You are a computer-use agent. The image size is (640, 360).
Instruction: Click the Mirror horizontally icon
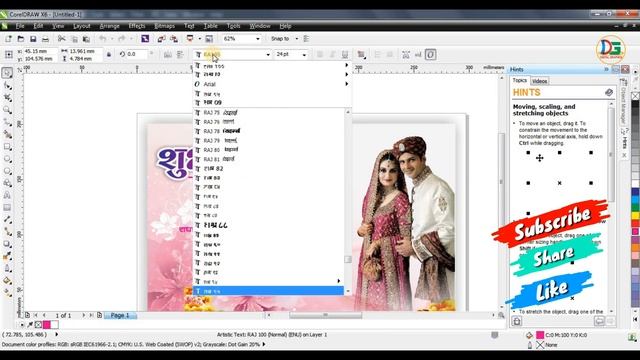coord(168,54)
